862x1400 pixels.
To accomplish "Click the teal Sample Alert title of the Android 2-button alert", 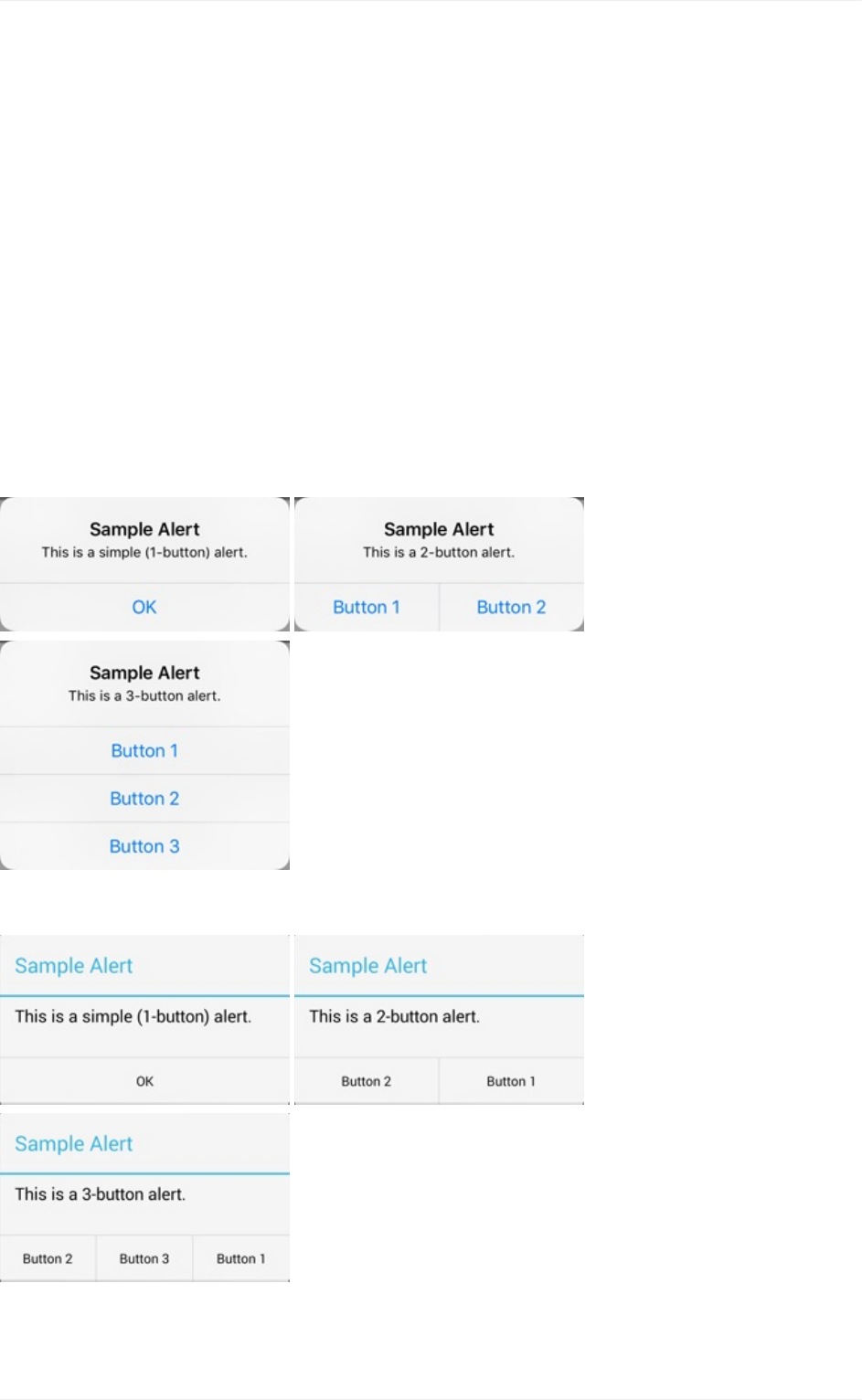I will click(368, 966).
